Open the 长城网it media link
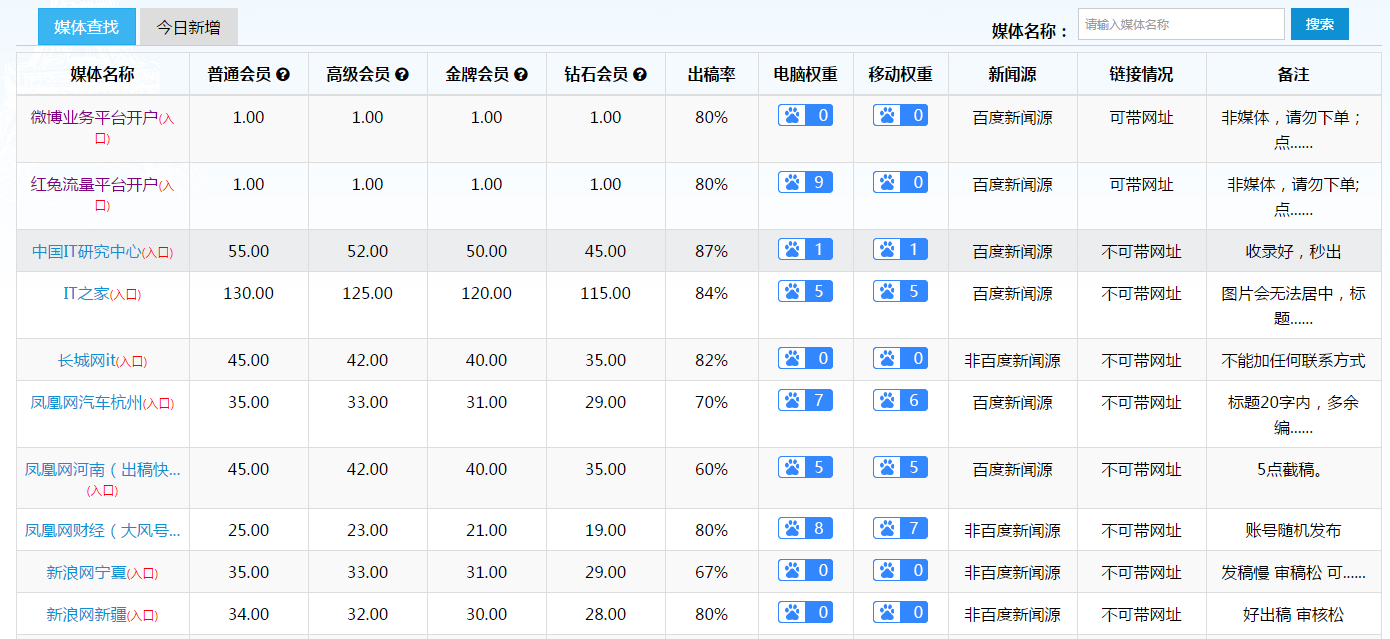The image size is (1390, 639). pos(87,361)
